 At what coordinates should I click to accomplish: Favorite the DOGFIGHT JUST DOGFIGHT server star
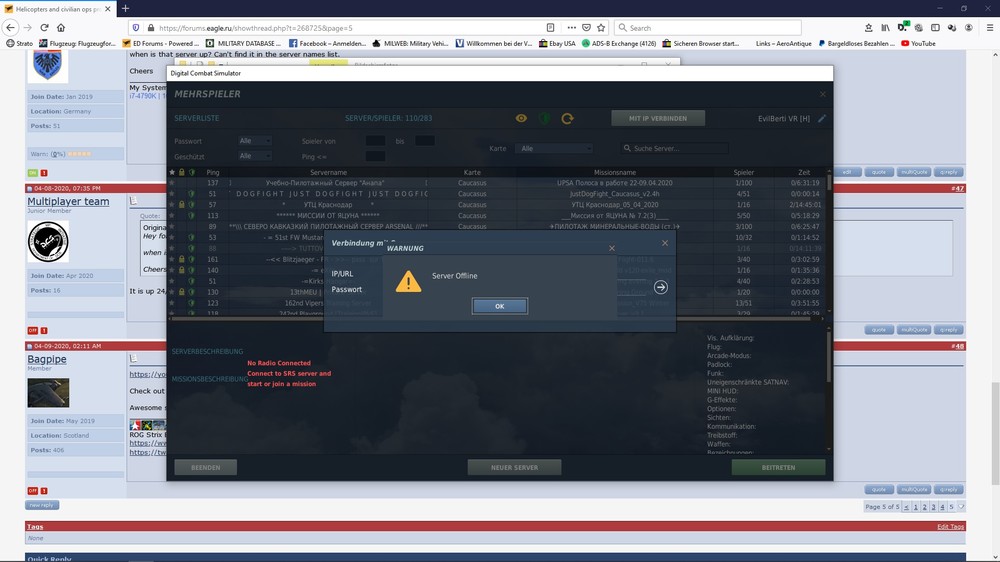click(172, 193)
